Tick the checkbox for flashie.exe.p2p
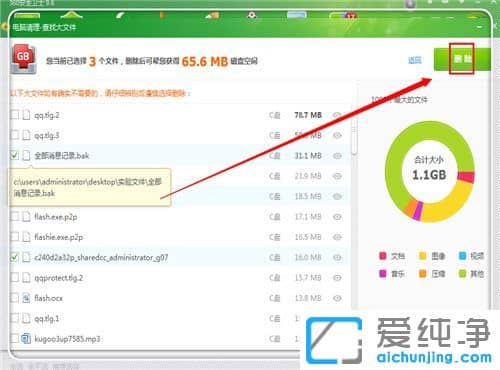Screen dimensions: 500x370 click(14, 237)
